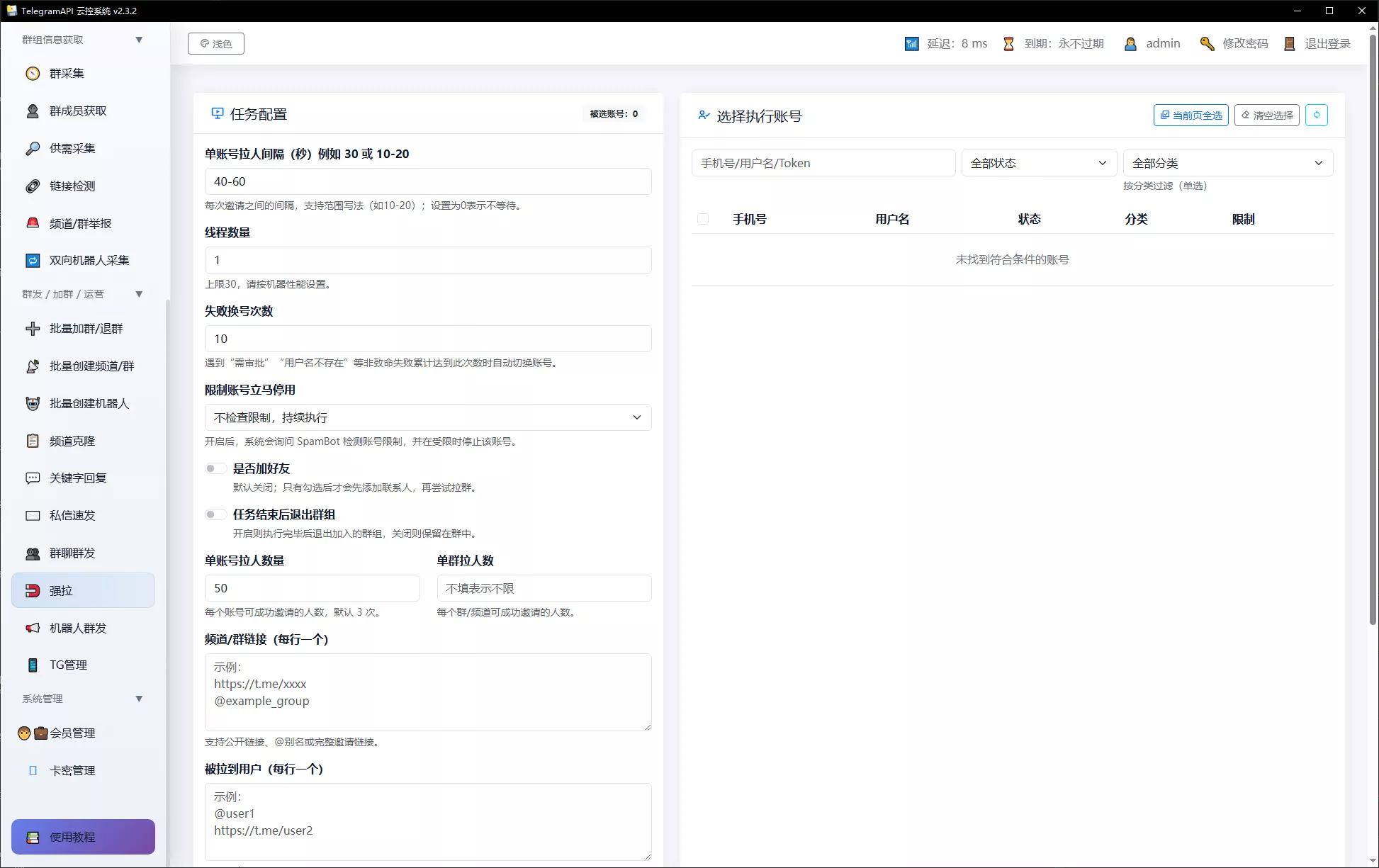Open the 限制账号立马停用 dropdown
Screen dimensions: 1379x868
point(428,417)
